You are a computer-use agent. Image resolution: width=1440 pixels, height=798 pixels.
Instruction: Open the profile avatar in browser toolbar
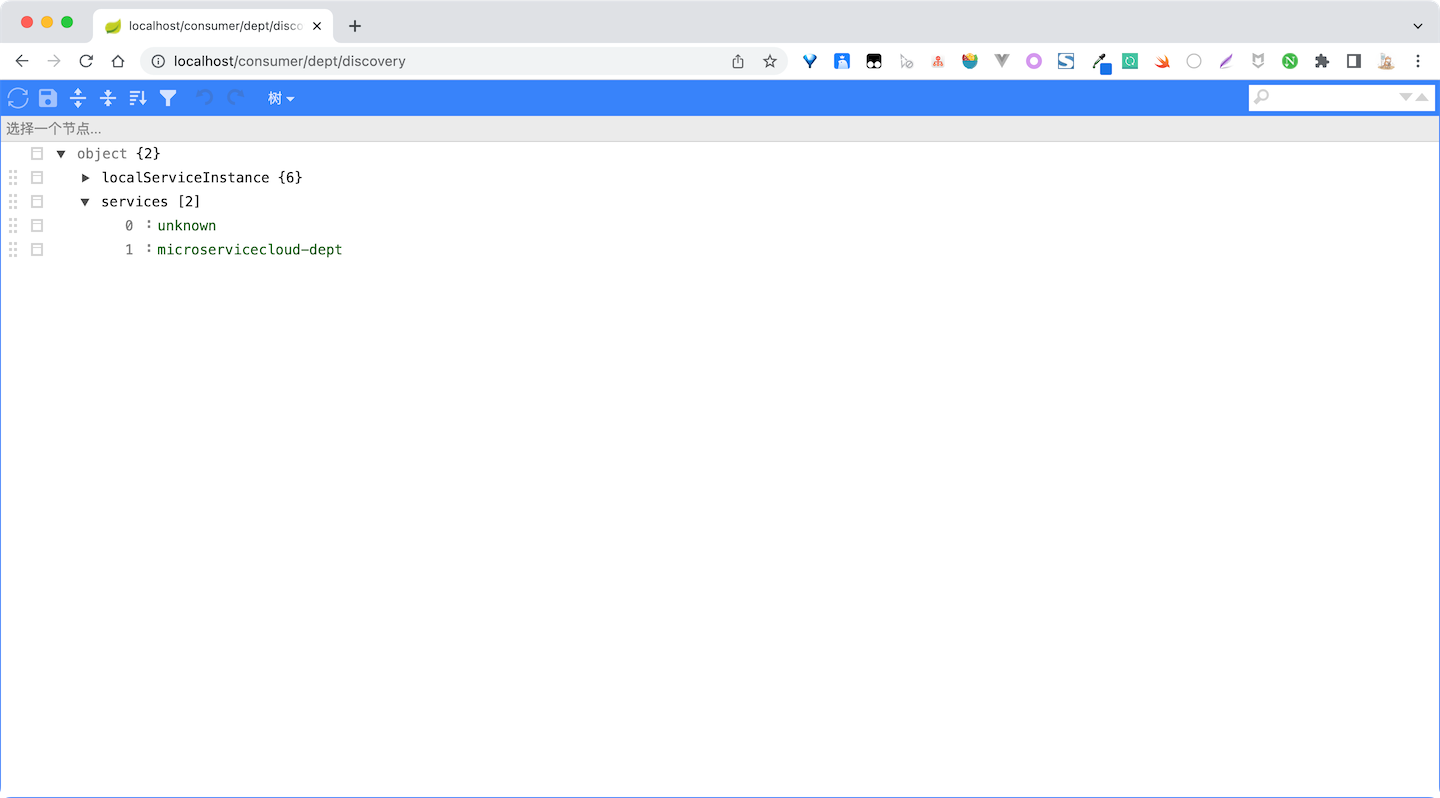click(x=1386, y=61)
